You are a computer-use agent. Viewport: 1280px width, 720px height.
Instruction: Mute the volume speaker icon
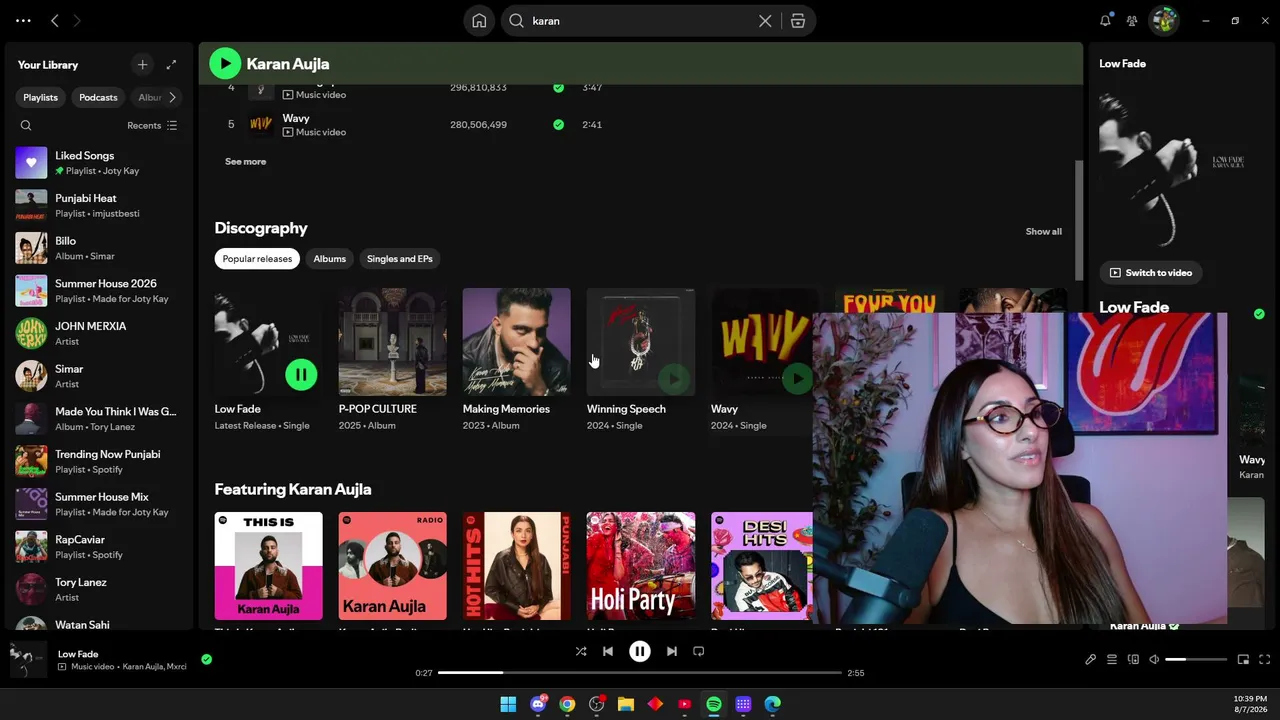[x=1154, y=659]
